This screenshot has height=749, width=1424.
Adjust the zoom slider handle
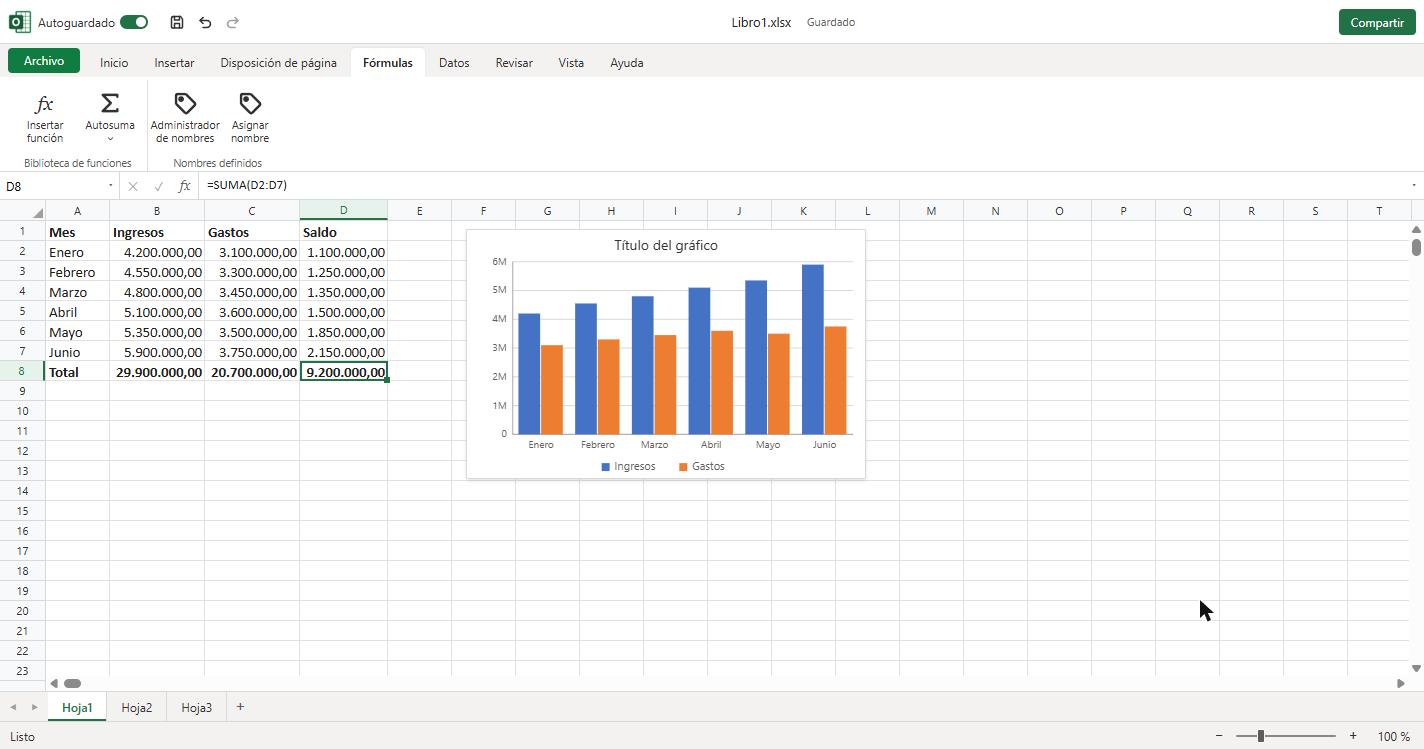(1261, 736)
